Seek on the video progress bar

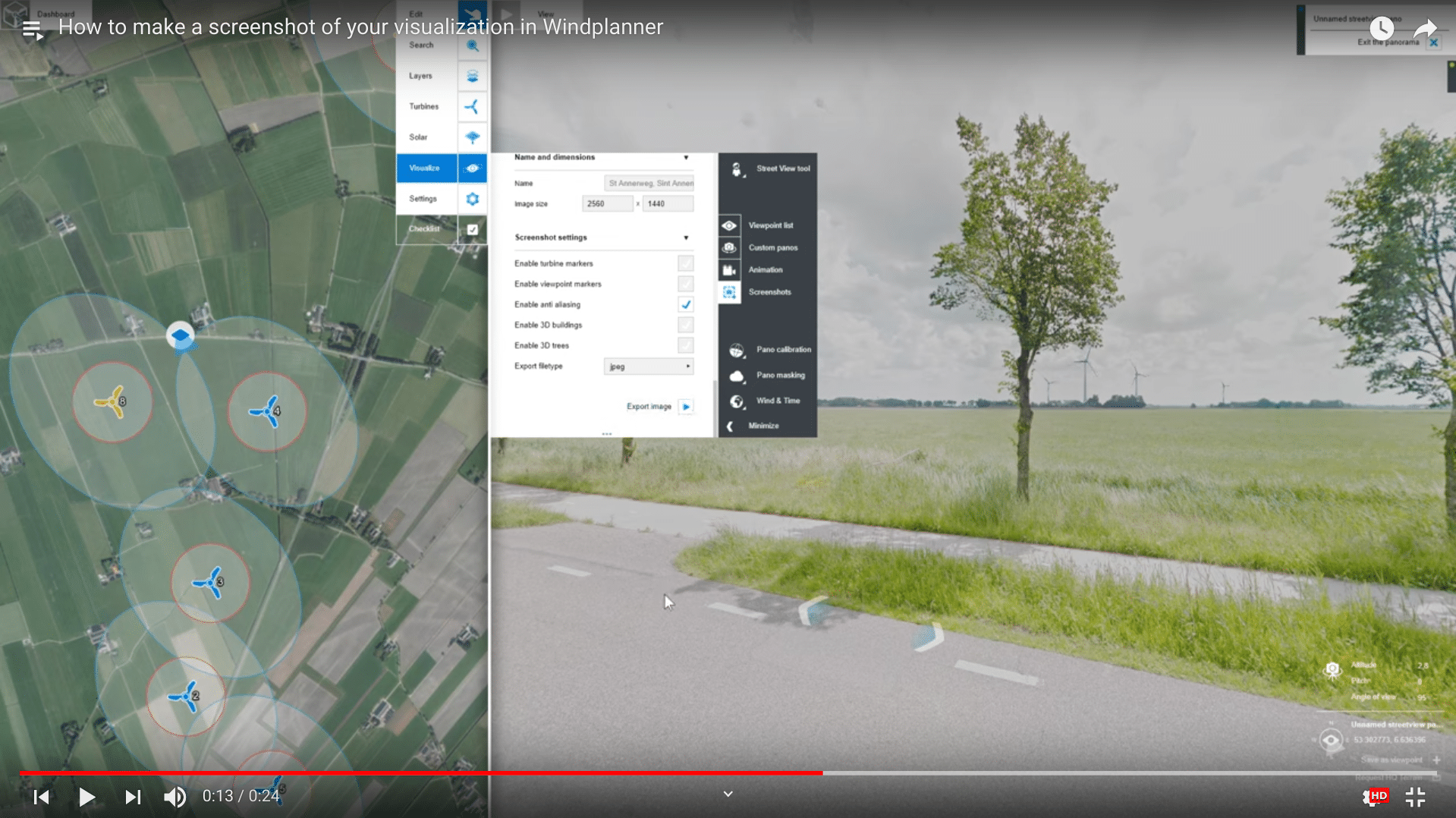click(728, 773)
